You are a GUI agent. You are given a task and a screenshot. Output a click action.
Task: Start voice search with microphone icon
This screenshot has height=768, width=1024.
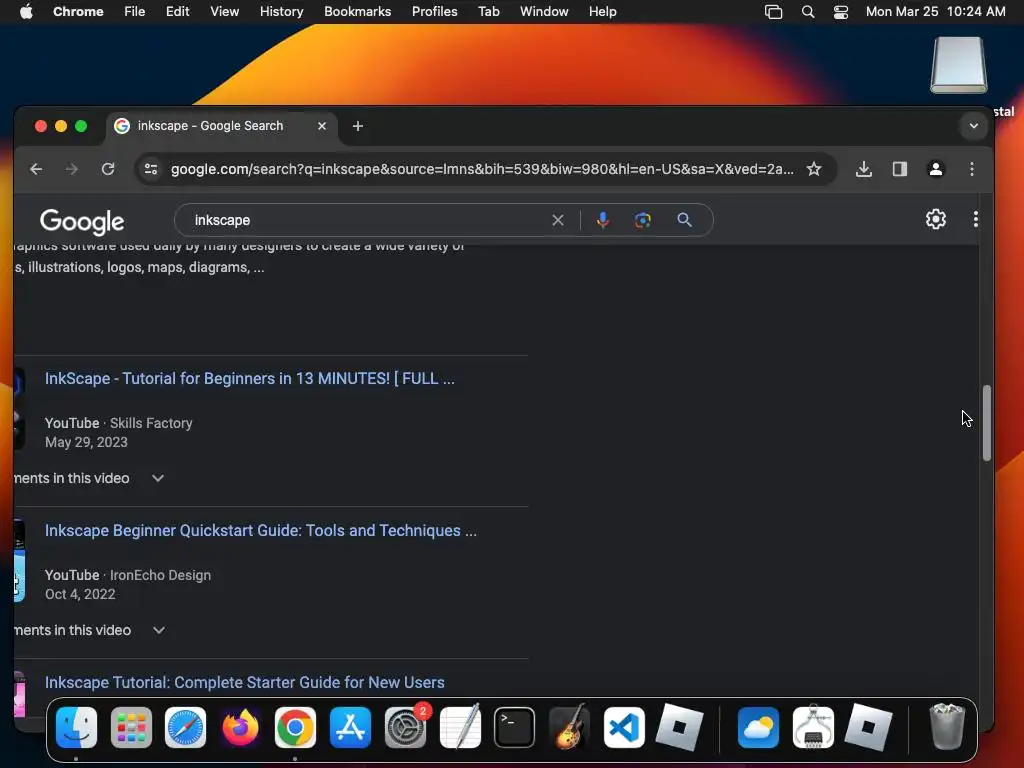[x=603, y=220]
